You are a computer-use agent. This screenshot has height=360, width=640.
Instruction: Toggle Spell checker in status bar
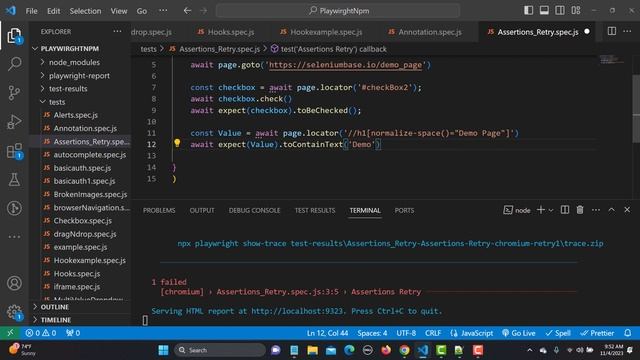pos(558,333)
